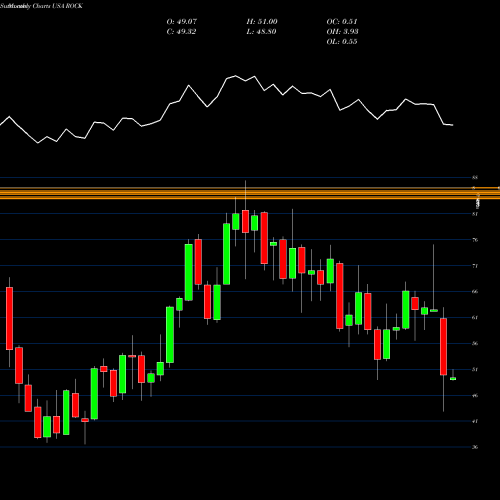Click the high value 'H: 51.00'
This screenshot has height=500, width=500.
coord(262,22)
